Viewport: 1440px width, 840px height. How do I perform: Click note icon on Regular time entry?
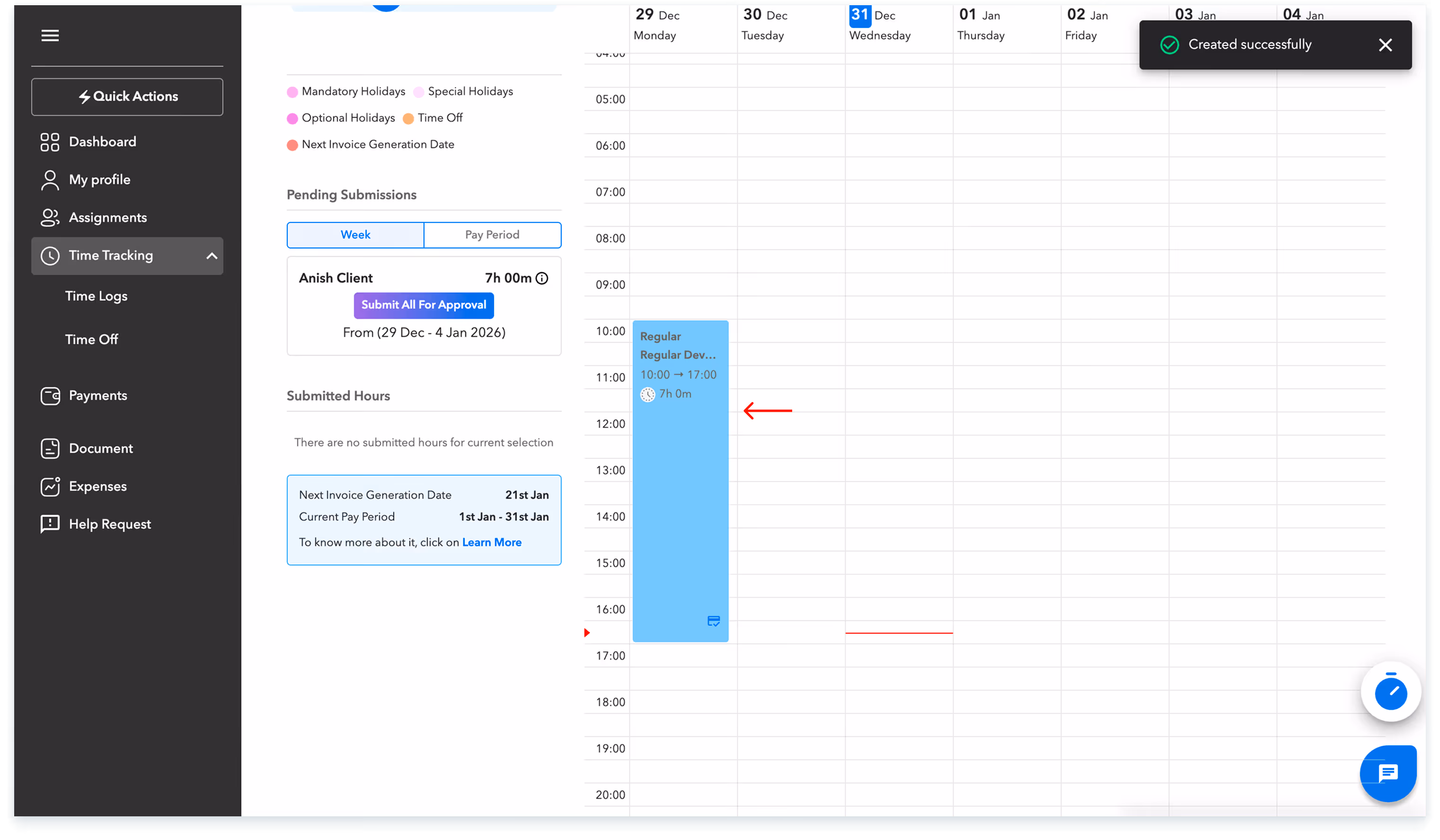pyautogui.click(x=713, y=620)
